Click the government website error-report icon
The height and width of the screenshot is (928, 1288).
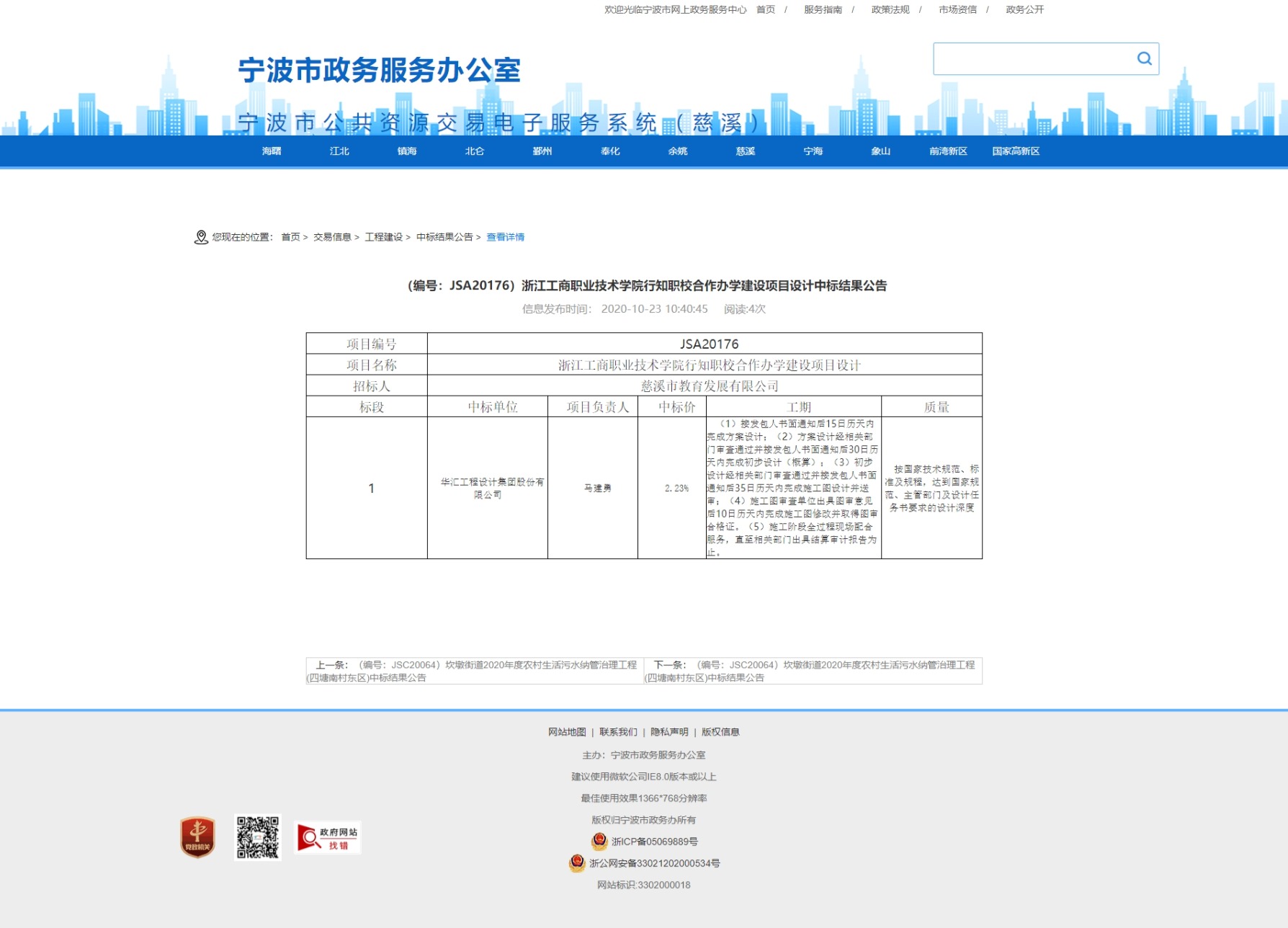[x=328, y=838]
